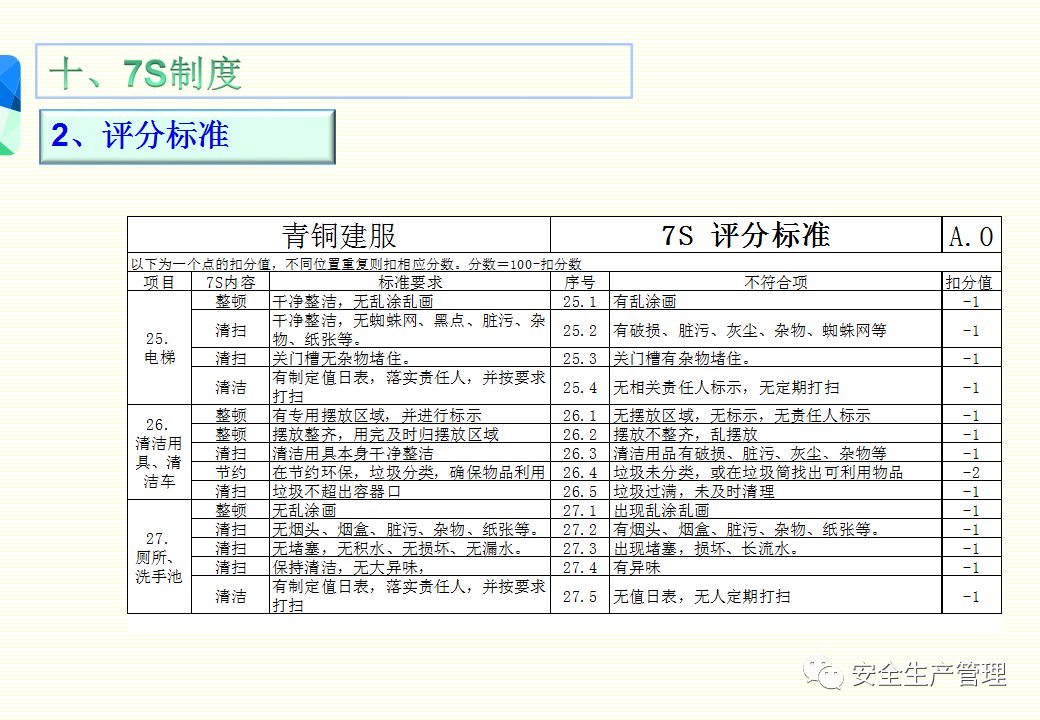1040x720 pixels.
Task: Click cell 清洁用品有破损、脏污、灰尘、杂物等
Action: click(775, 453)
